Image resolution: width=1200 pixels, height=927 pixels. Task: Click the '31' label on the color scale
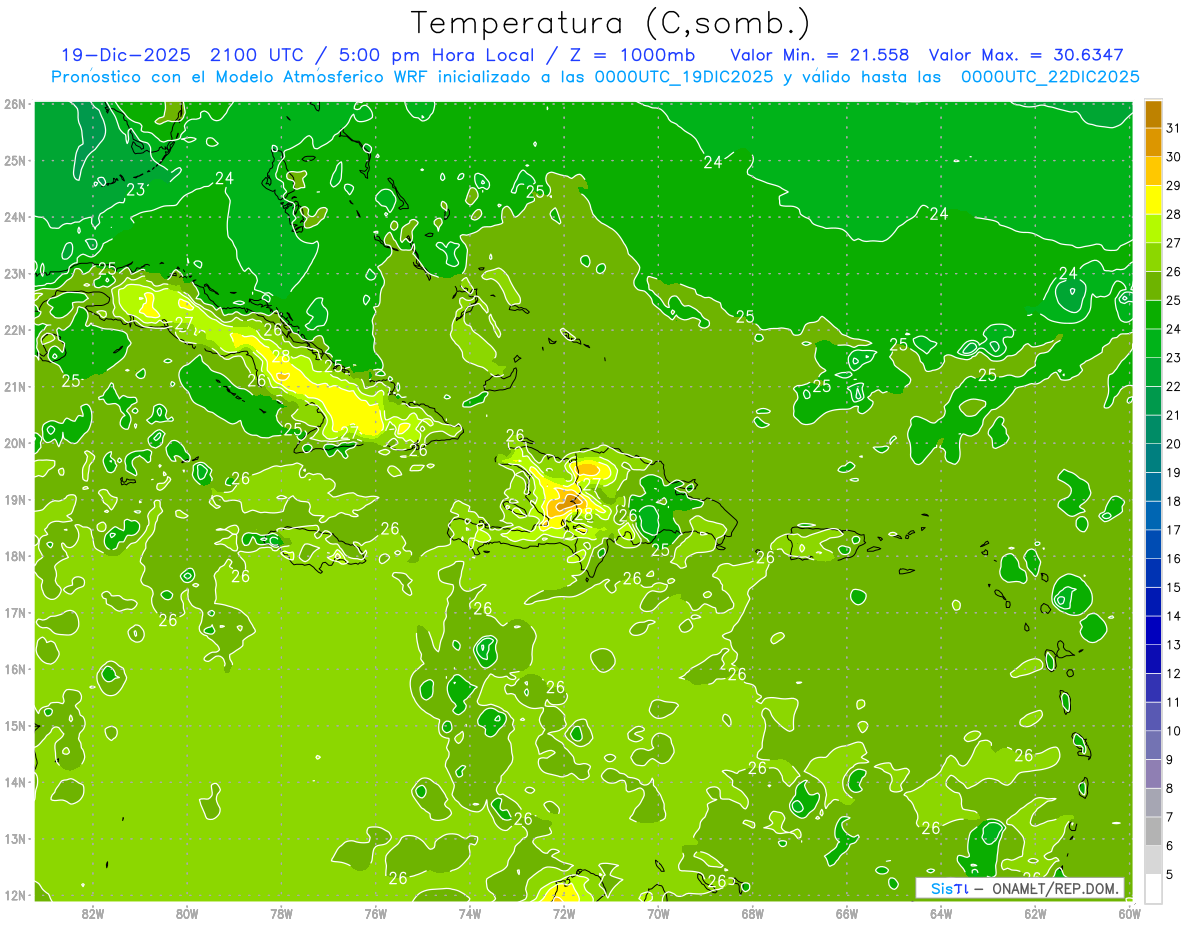click(x=1174, y=128)
